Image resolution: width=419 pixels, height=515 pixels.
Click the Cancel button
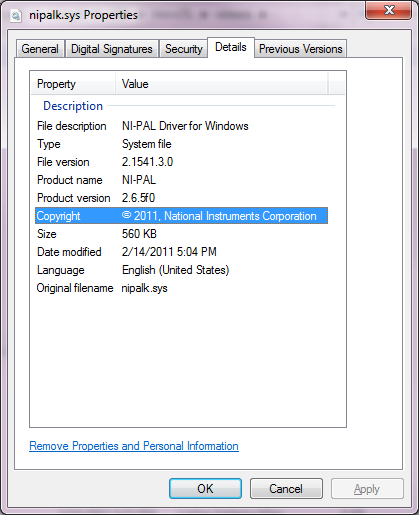click(x=286, y=489)
